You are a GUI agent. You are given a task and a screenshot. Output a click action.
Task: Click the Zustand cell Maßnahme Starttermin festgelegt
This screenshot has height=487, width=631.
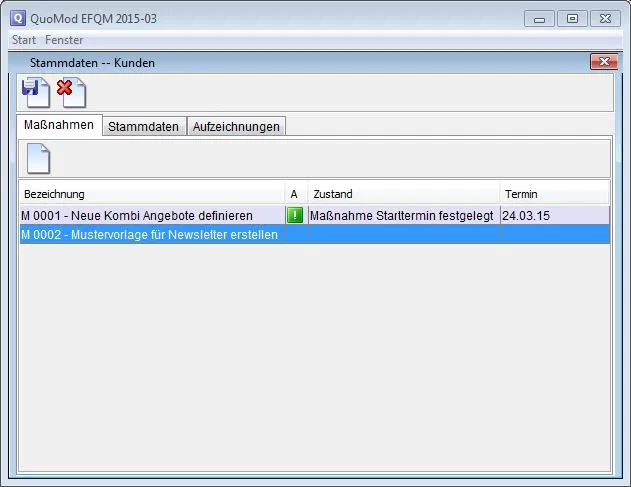coord(402,215)
